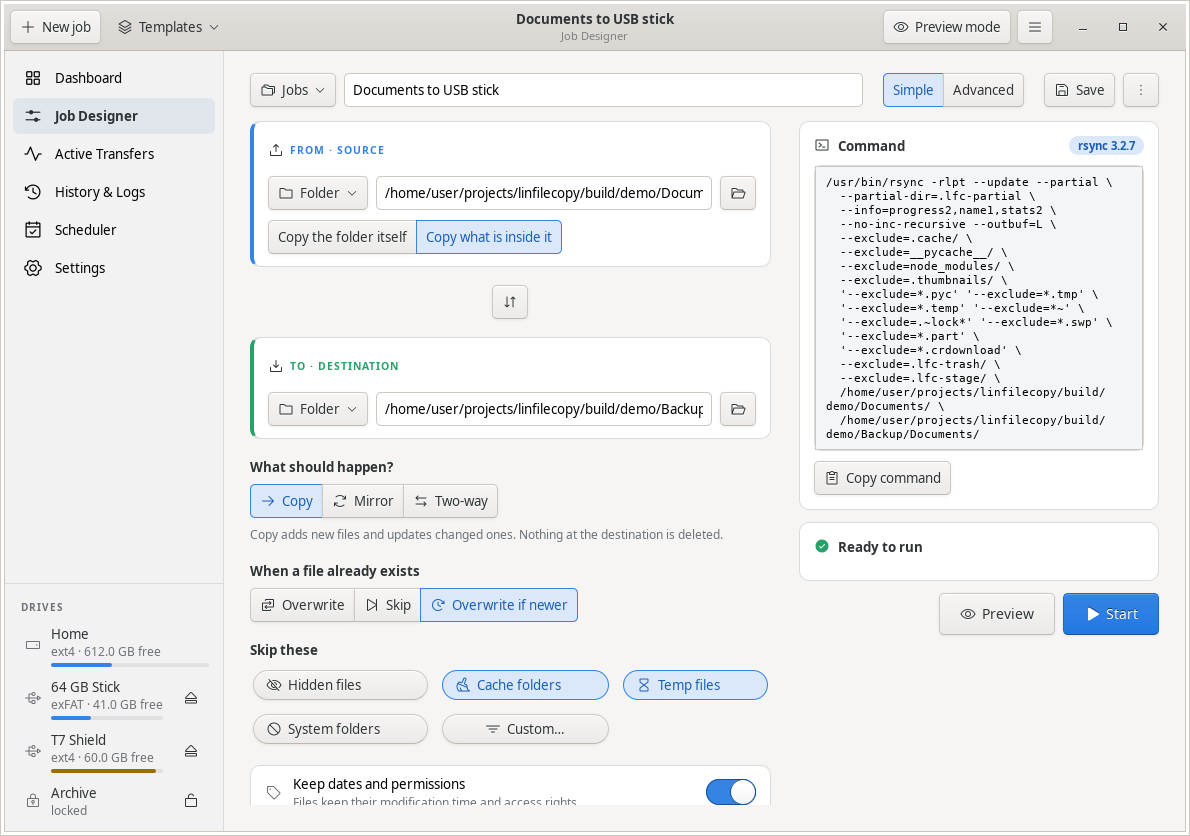
Task: Click the Home drive usage bar
Action: [130, 665]
